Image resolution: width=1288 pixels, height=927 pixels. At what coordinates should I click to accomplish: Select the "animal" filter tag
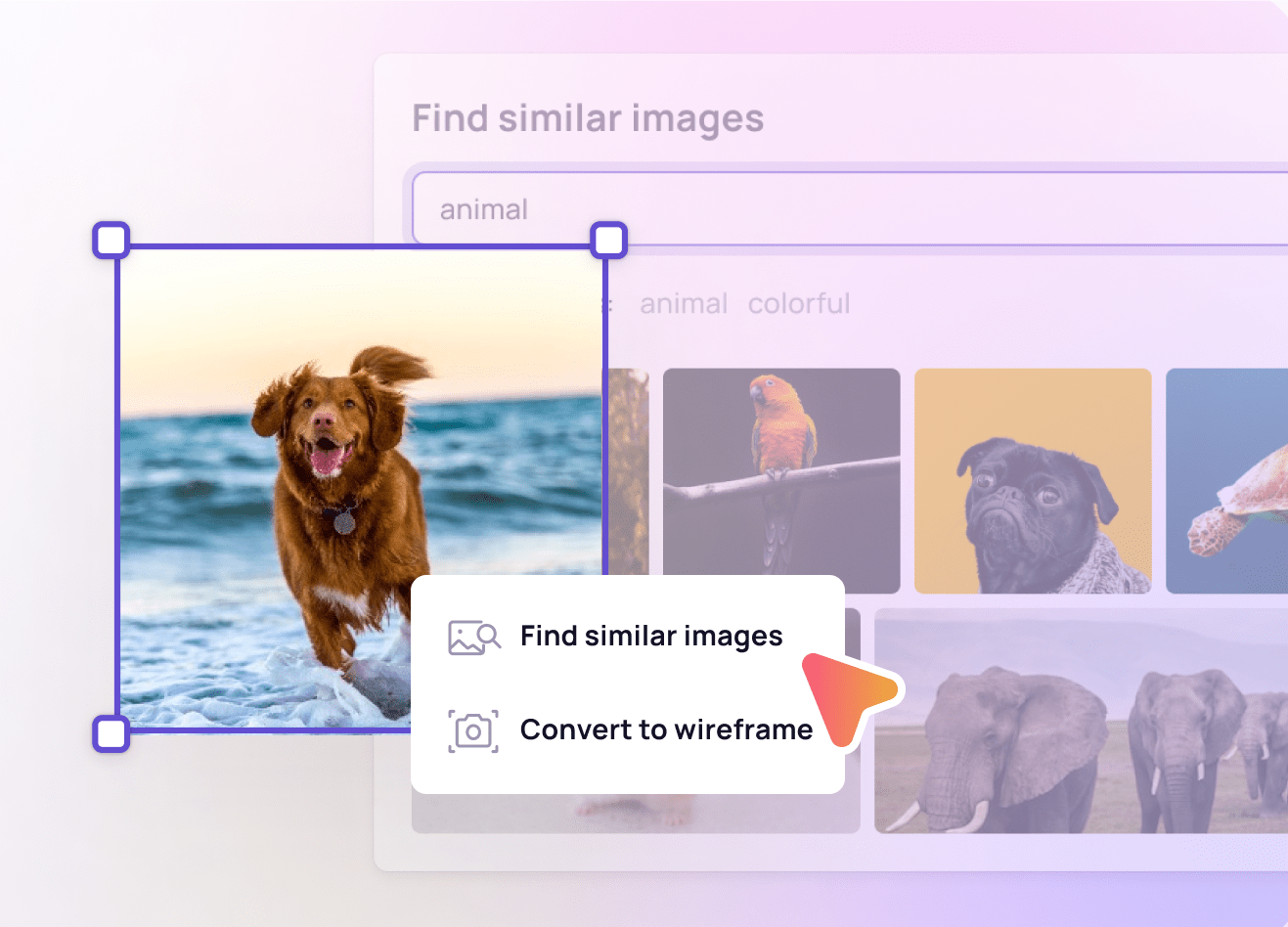pos(684,303)
